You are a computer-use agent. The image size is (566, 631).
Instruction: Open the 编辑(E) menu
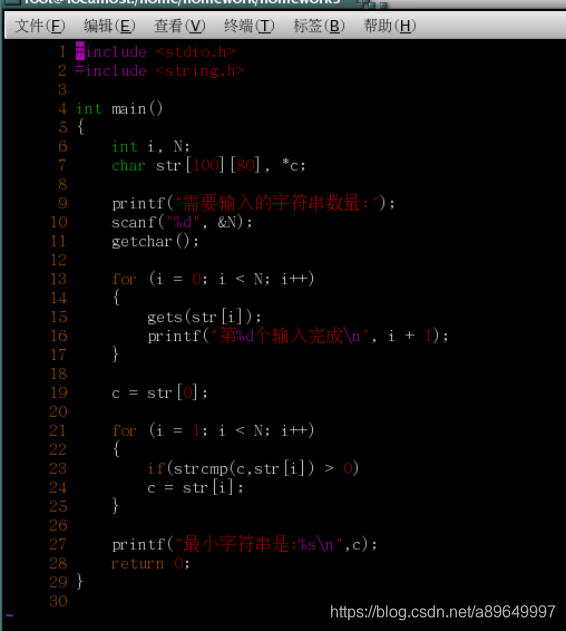click(109, 26)
